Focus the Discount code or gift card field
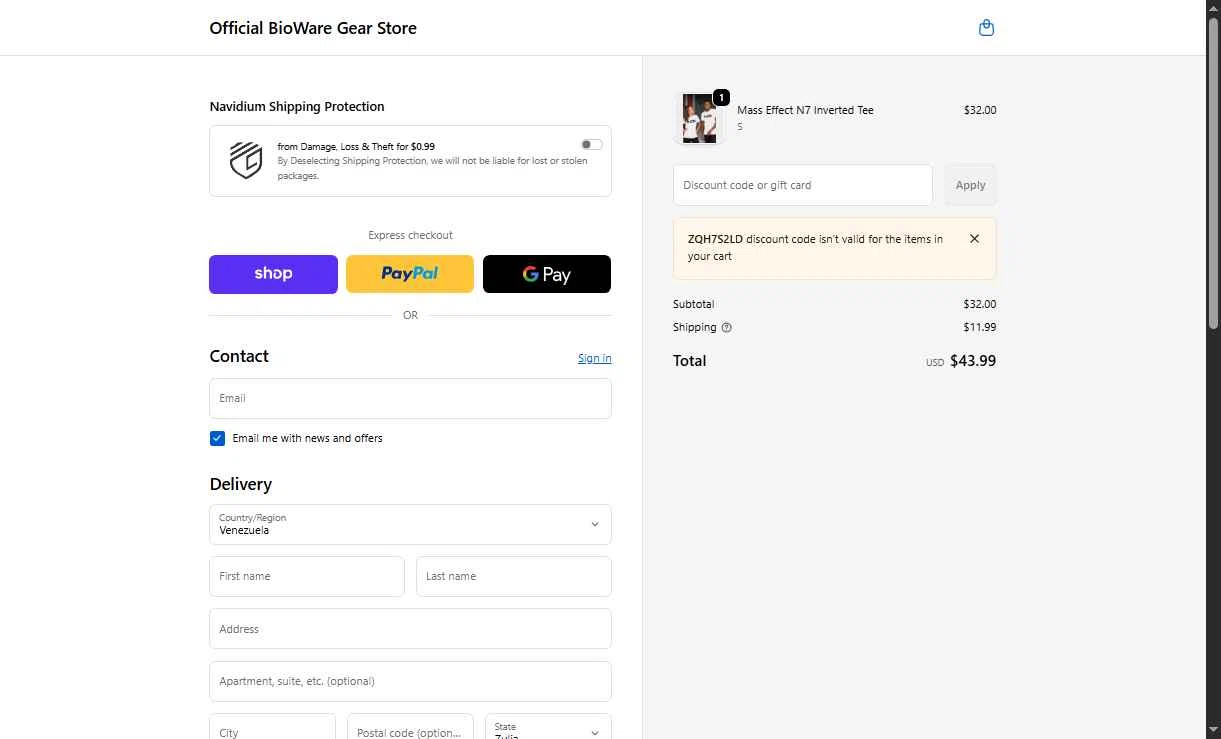Image resolution: width=1221 pixels, height=739 pixels. 803,185
